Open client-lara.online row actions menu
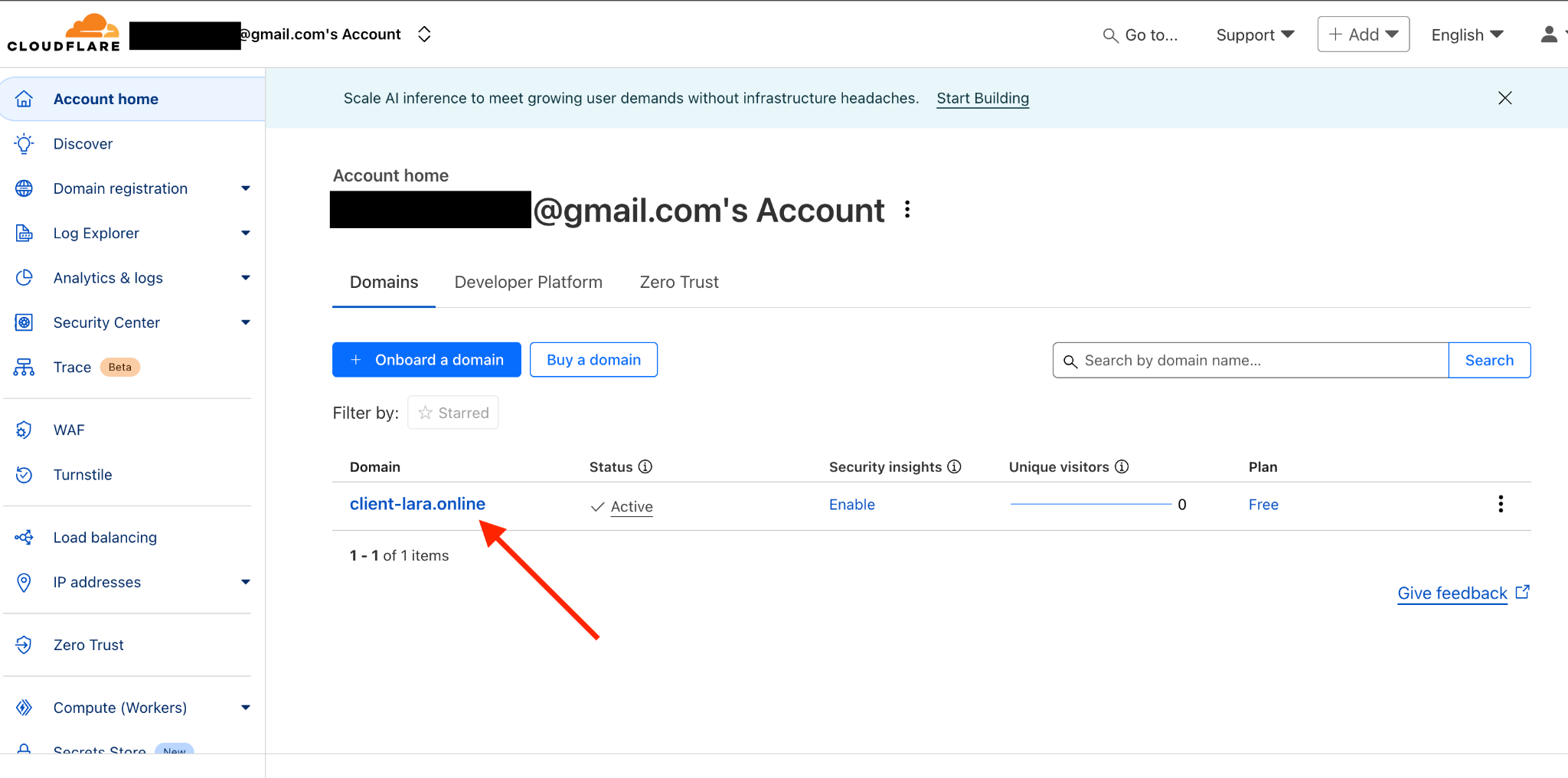This screenshot has height=778, width=1568. click(x=1501, y=504)
